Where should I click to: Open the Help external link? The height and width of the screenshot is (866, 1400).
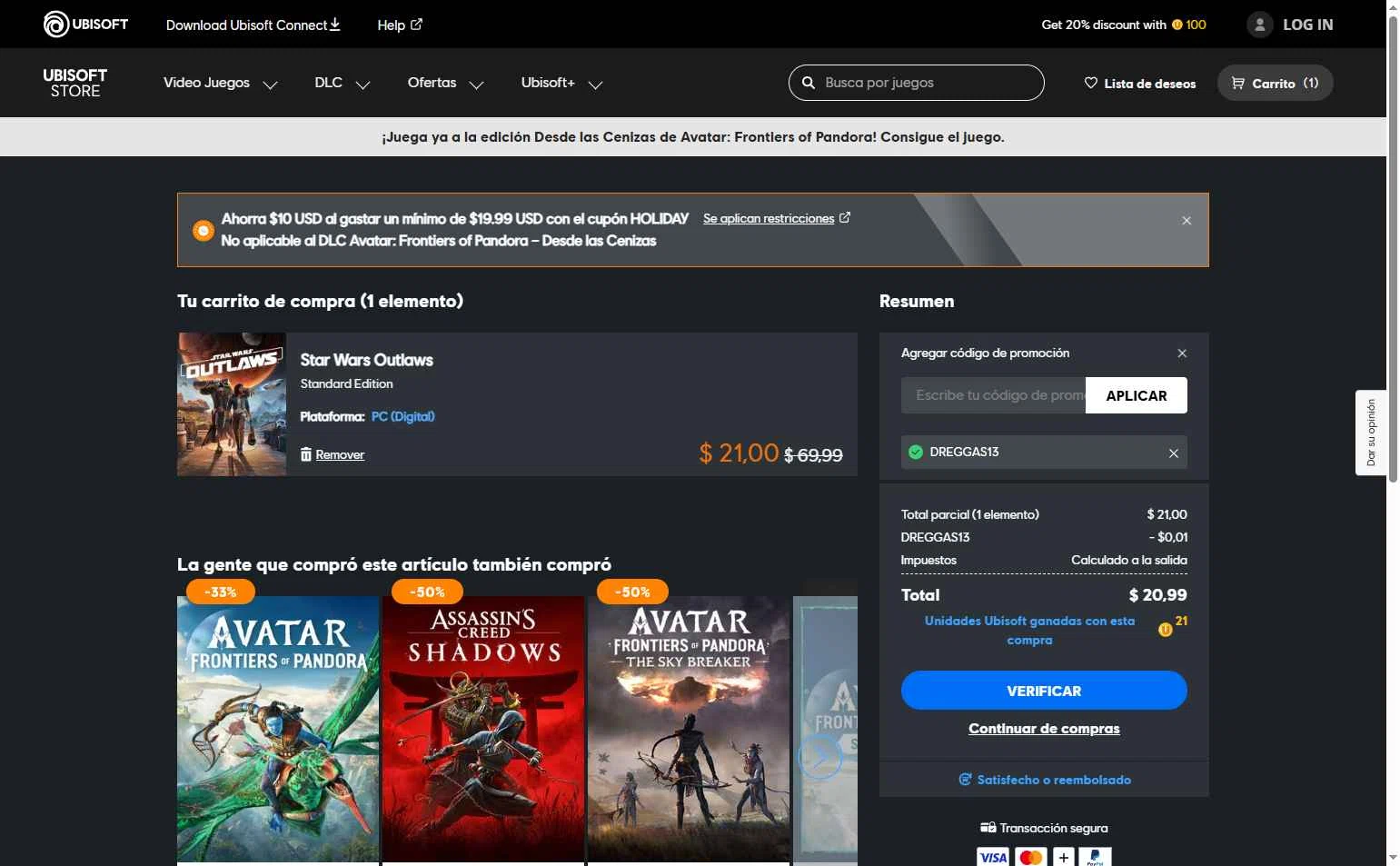(x=400, y=25)
